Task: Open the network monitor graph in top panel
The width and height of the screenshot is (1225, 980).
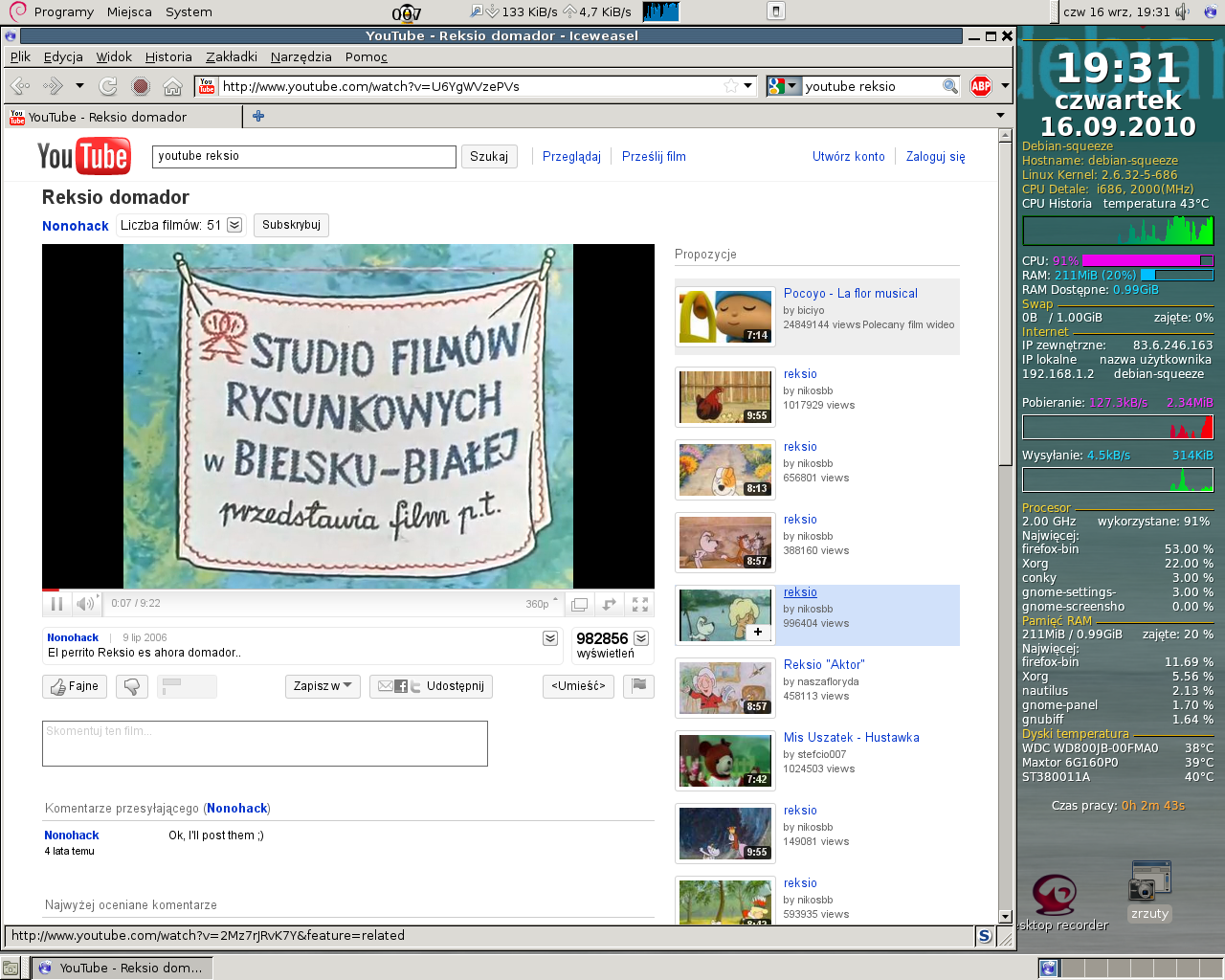Action: point(660,11)
